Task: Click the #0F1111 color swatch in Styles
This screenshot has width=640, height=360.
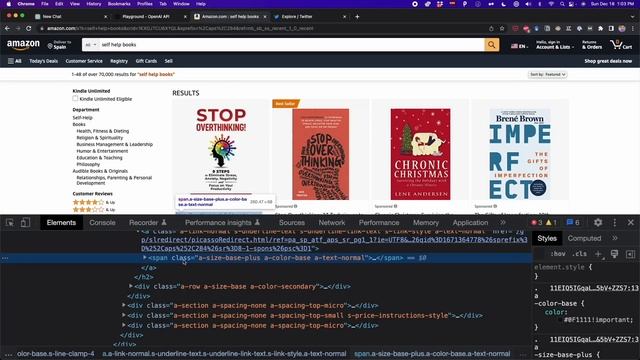Action: [561, 320]
